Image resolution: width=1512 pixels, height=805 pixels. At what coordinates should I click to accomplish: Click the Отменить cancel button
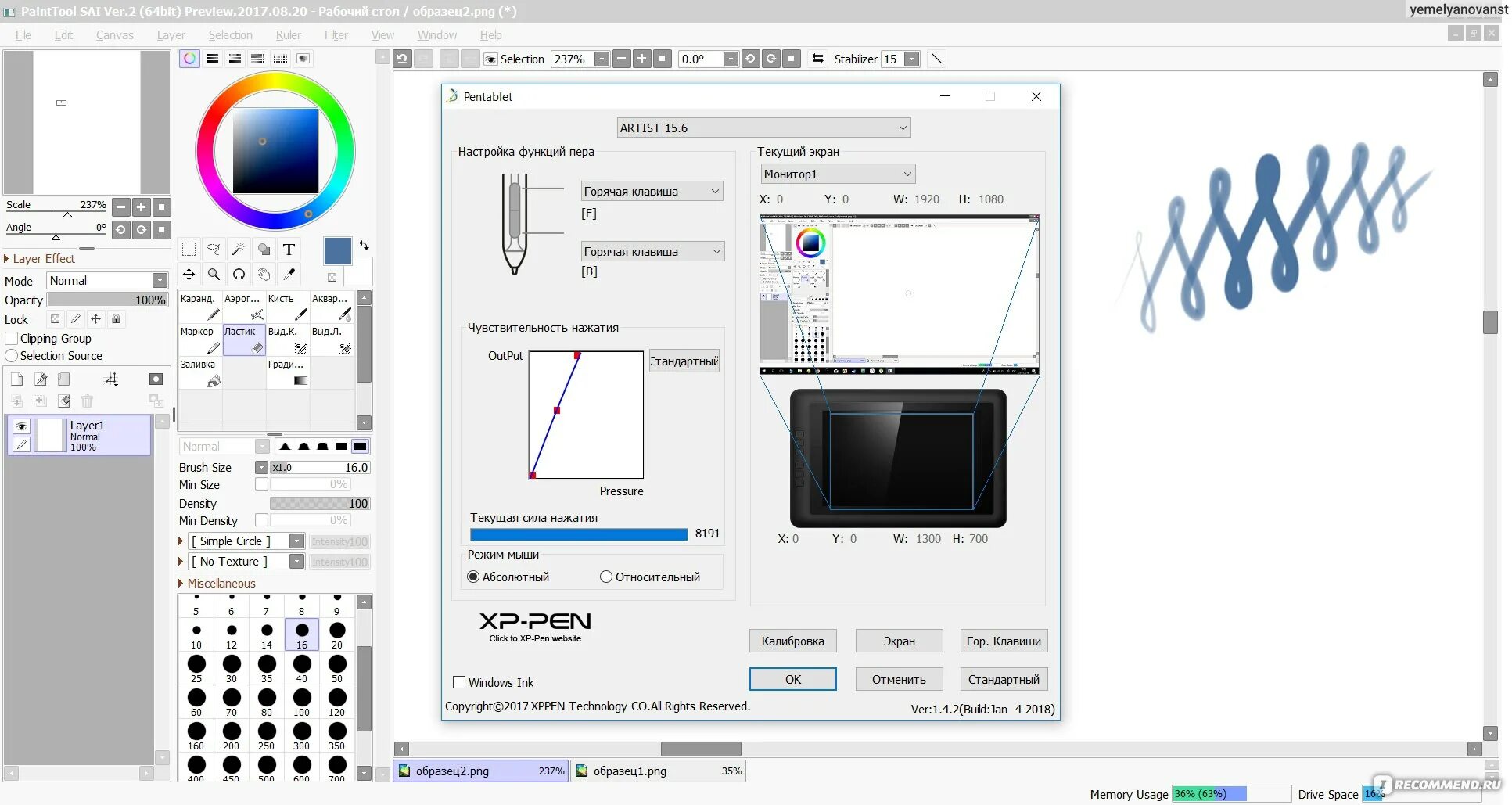pyautogui.click(x=899, y=679)
